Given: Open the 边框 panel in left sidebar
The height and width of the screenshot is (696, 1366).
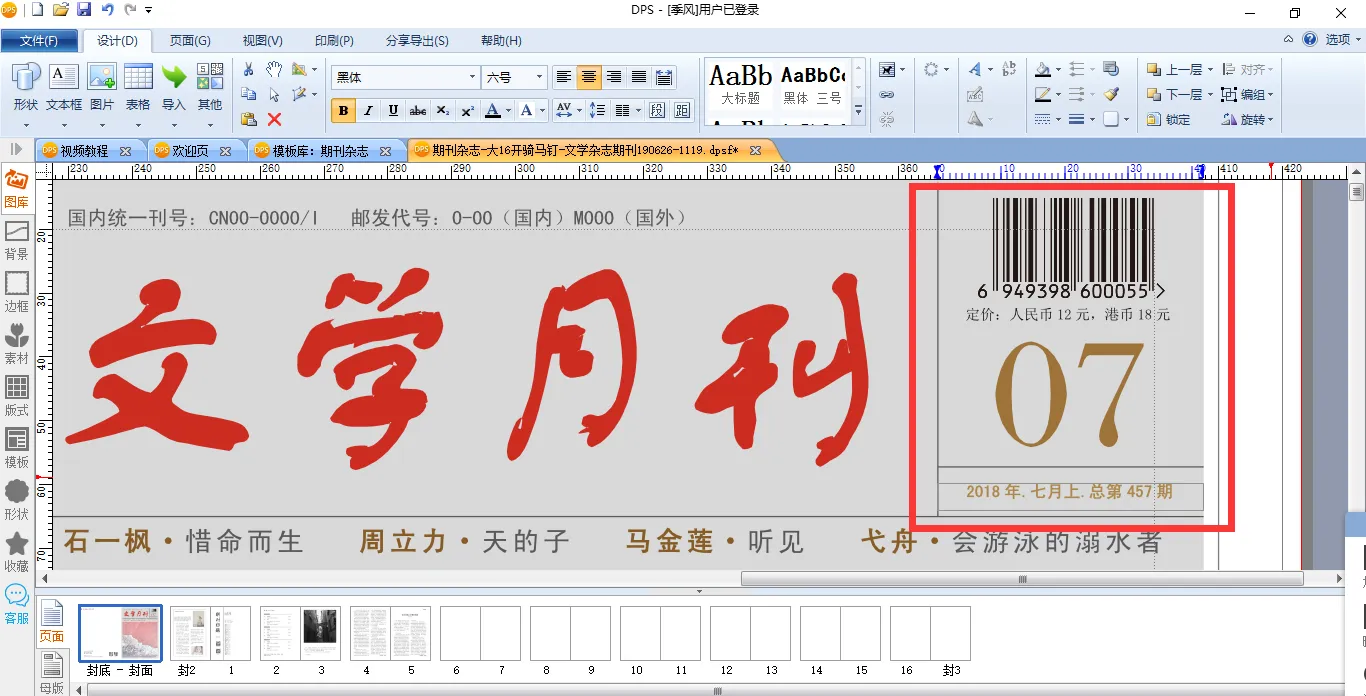Looking at the screenshot, I should 16,293.
